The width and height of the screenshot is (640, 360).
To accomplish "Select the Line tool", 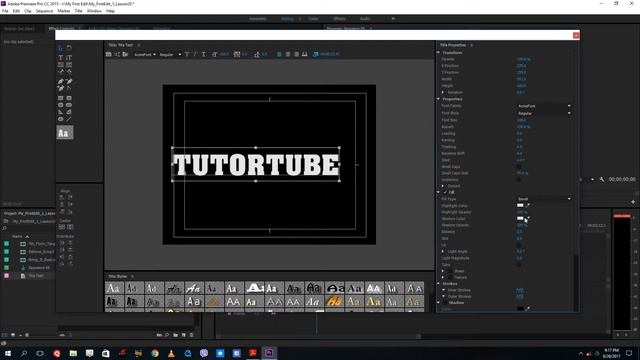I will coord(69,119).
